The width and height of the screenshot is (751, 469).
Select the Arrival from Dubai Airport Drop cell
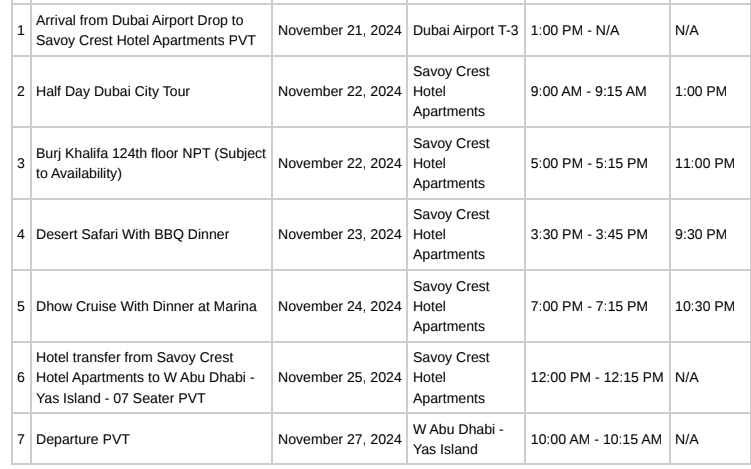(151, 30)
